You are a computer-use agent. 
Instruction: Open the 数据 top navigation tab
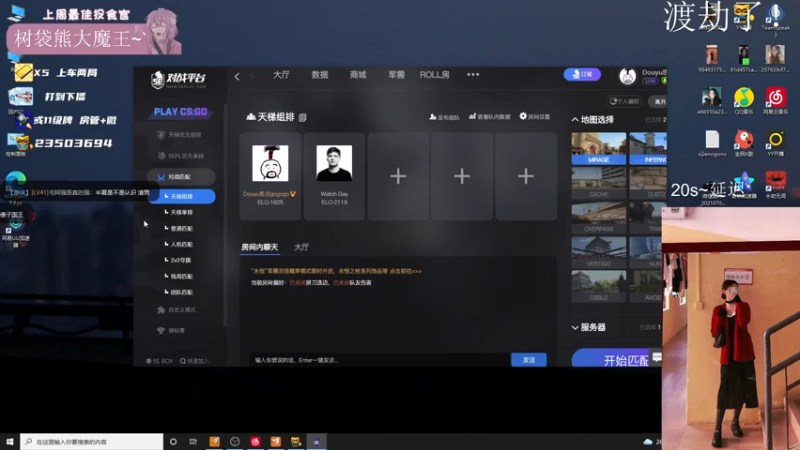point(320,75)
